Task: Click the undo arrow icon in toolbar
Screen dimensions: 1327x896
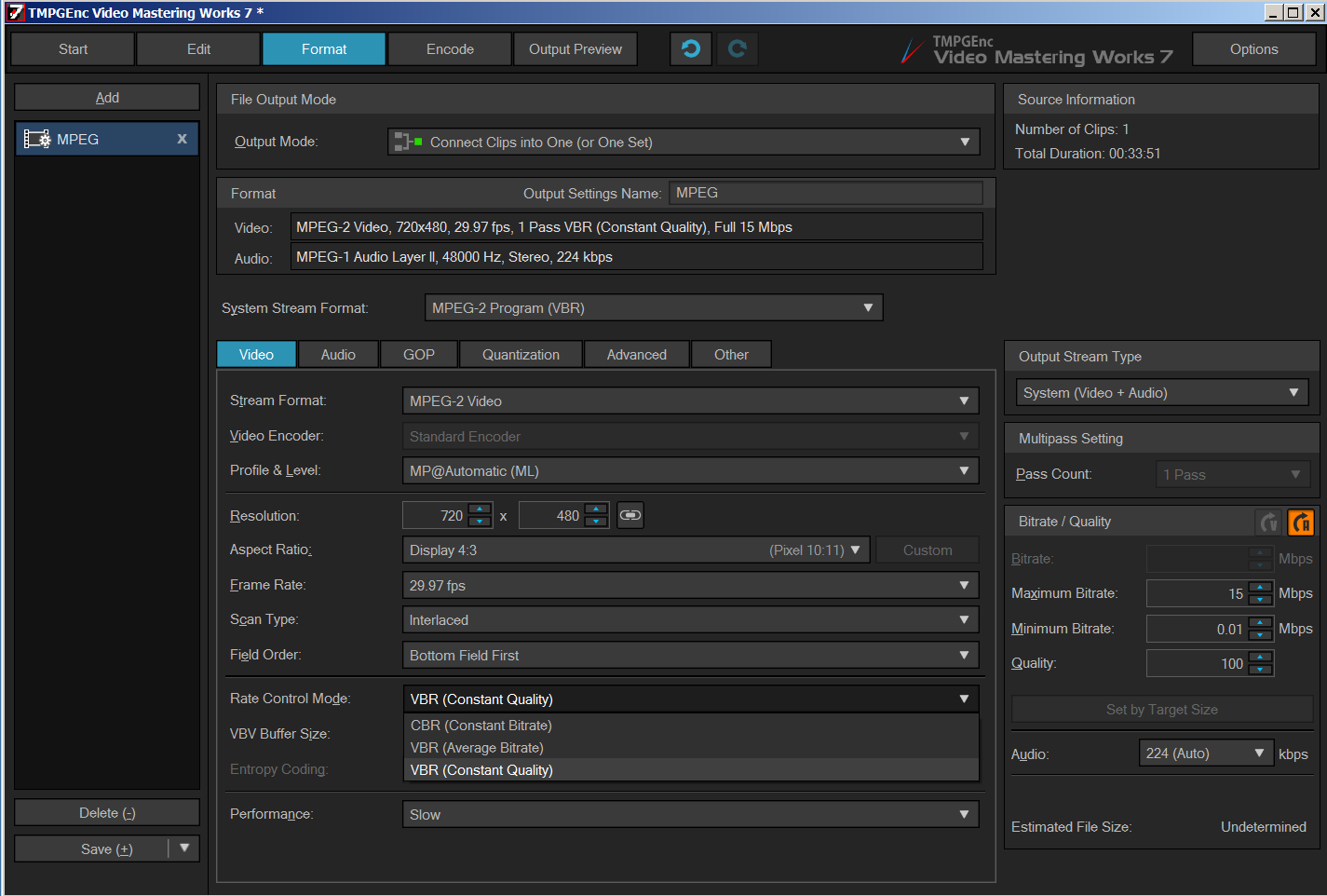Action: coord(690,48)
